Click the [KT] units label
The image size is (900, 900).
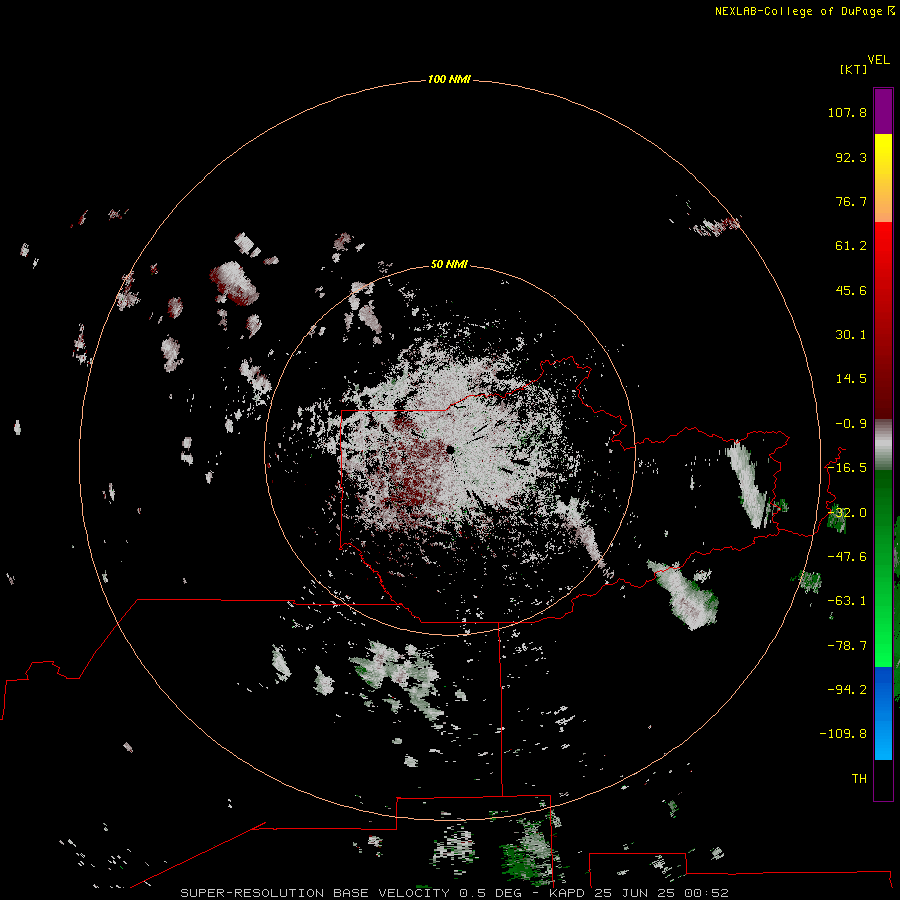854,69
